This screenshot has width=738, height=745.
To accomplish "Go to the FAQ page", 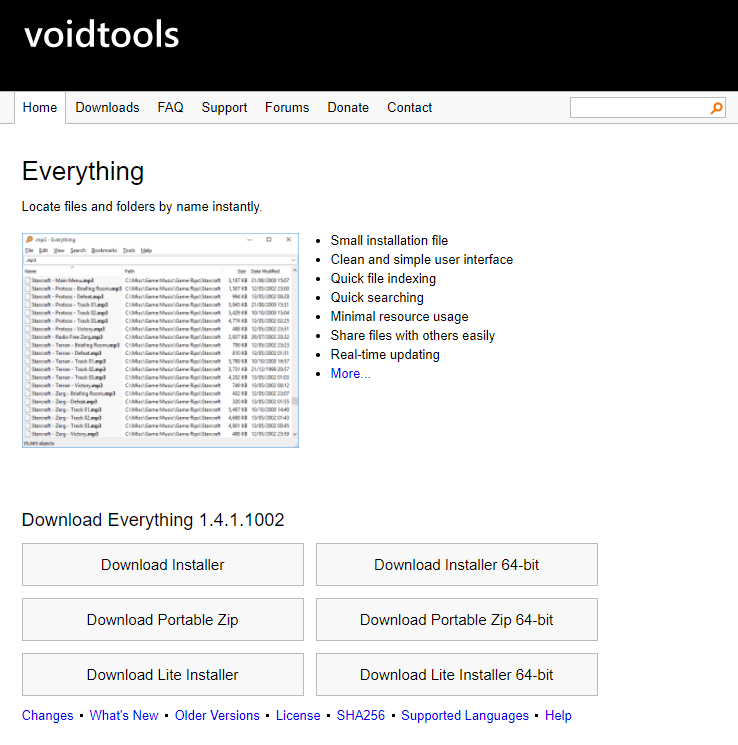I will click(171, 107).
